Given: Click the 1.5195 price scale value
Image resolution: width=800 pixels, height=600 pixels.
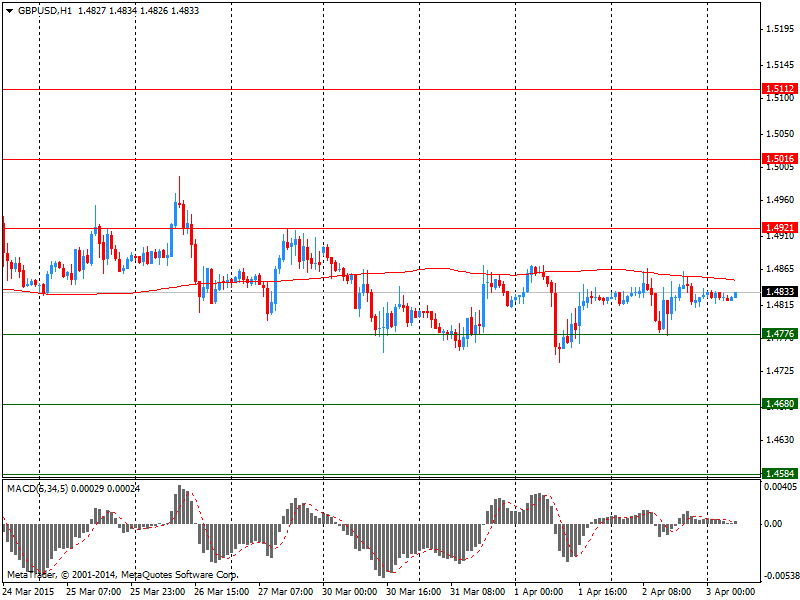Looking at the screenshot, I should (x=780, y=29).
